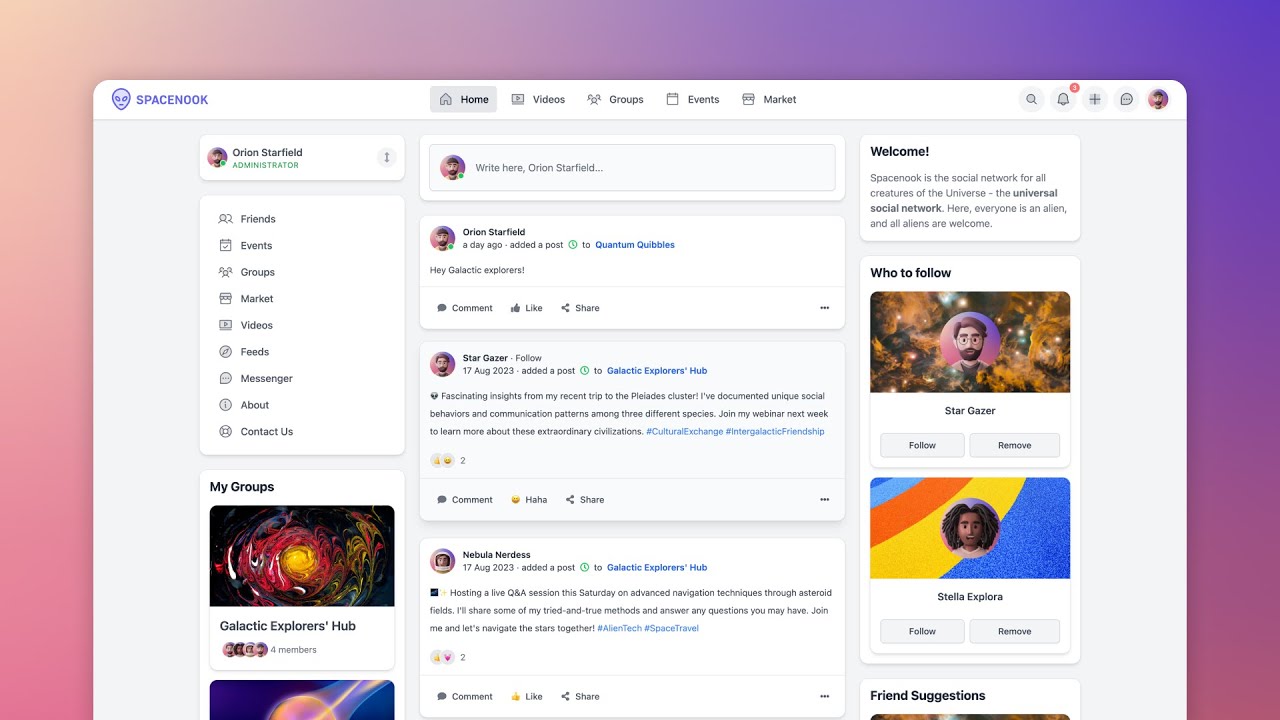Open the messages chat bubble icon in header
Viewport: 1280px width, 720px height.
pos(1126,99)
